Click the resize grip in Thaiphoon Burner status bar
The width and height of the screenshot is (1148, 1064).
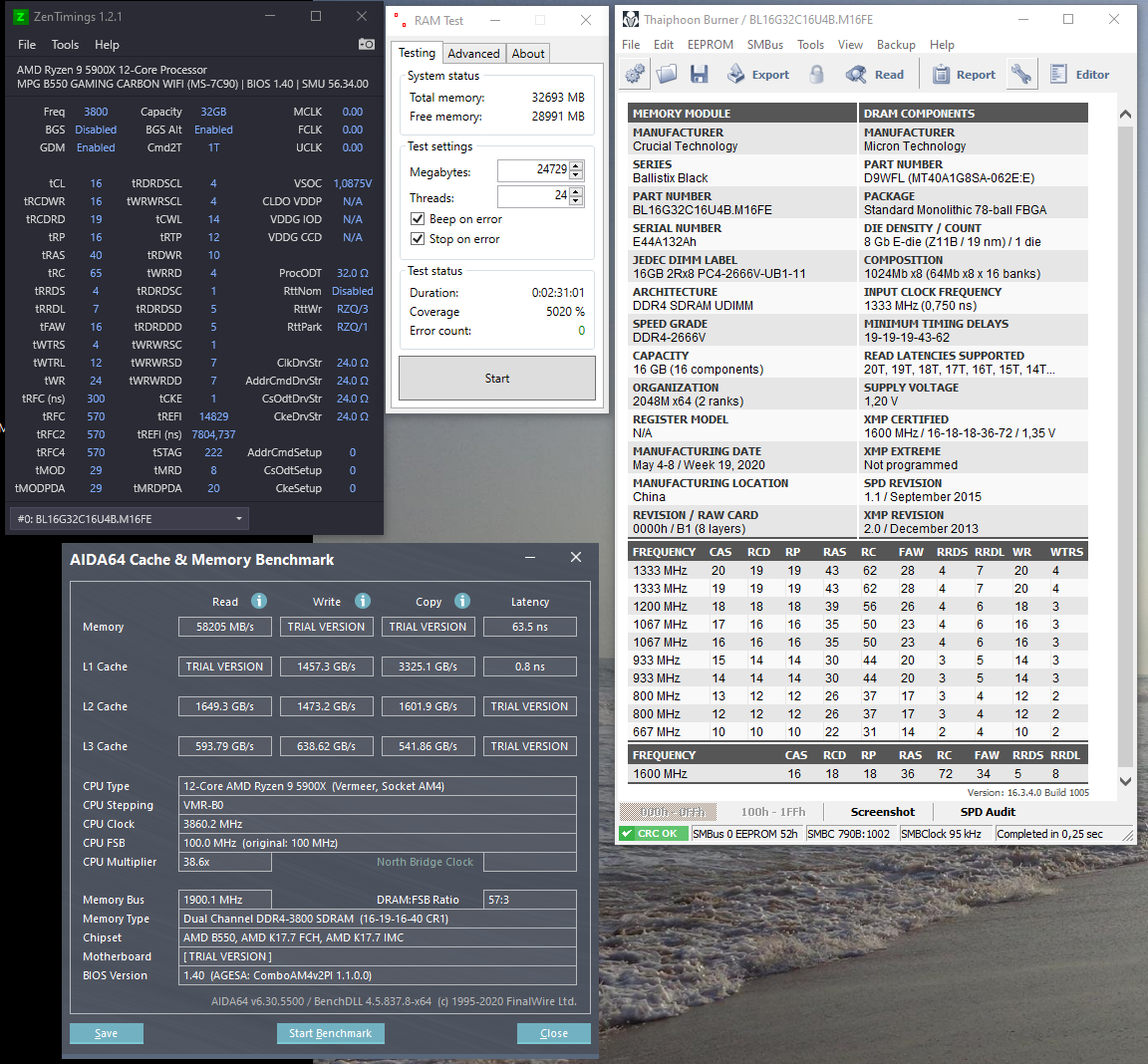[x=1127, y=835]
